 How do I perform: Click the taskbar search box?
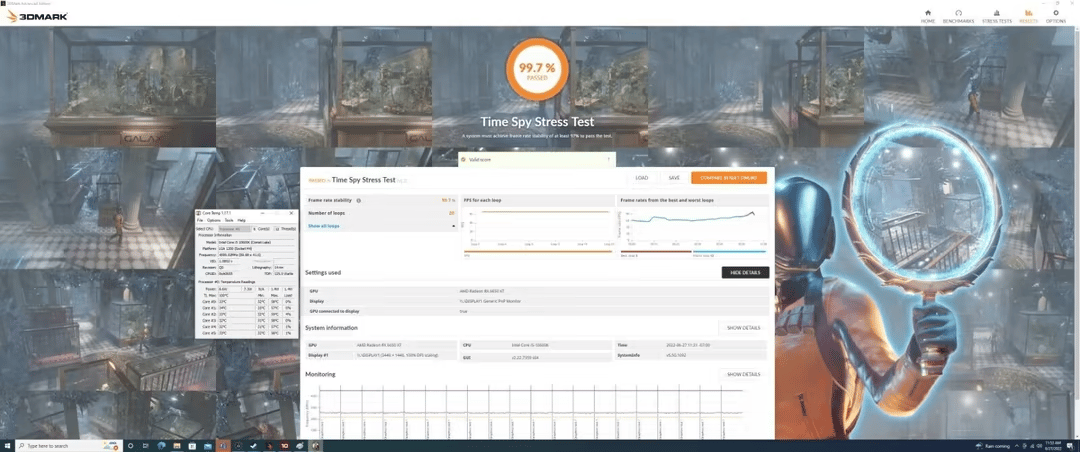pyautogui.click(x=69, y=446)
